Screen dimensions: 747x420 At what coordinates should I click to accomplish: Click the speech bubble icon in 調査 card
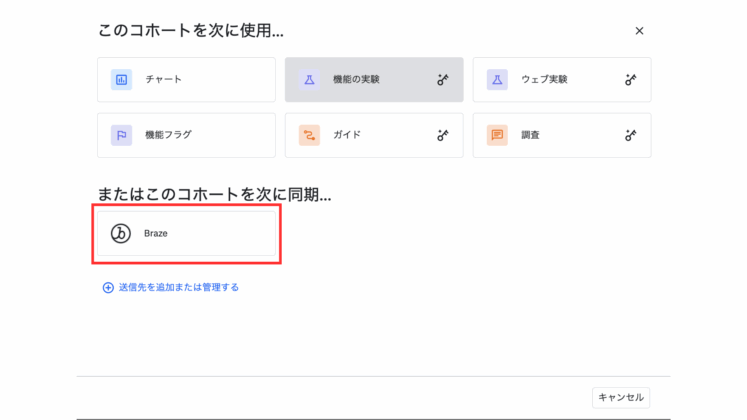[x=497, y=135]
